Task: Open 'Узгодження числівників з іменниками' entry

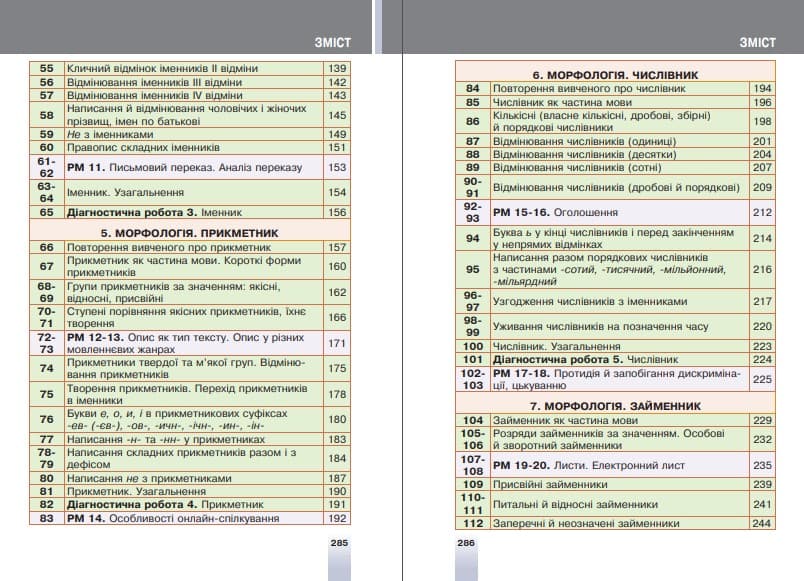Action: coord(590,301)
